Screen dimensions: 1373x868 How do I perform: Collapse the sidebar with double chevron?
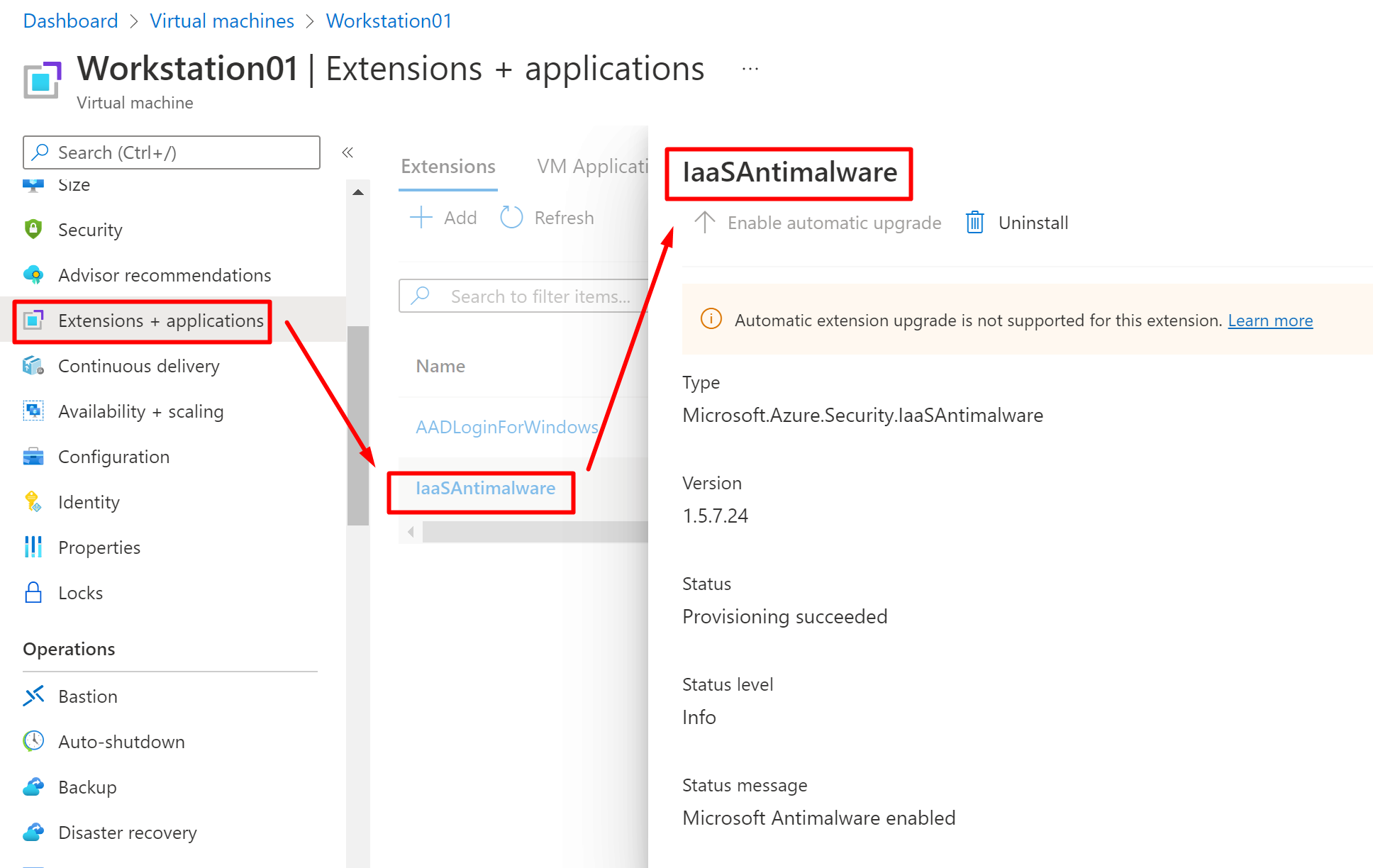tap(348, 152)
